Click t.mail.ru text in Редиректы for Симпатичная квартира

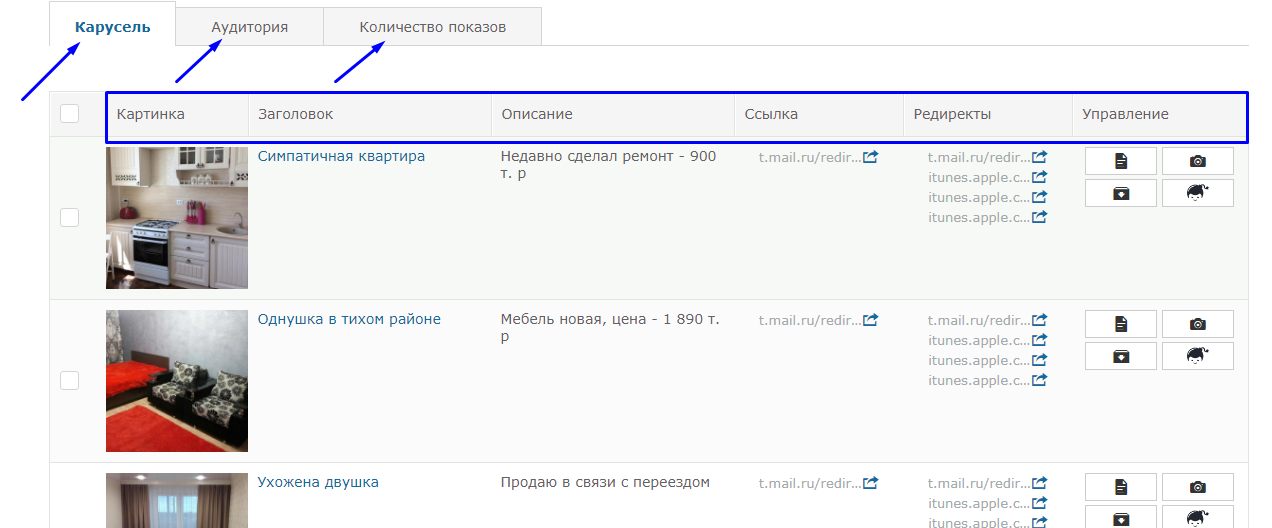click(x=979, y=157)
